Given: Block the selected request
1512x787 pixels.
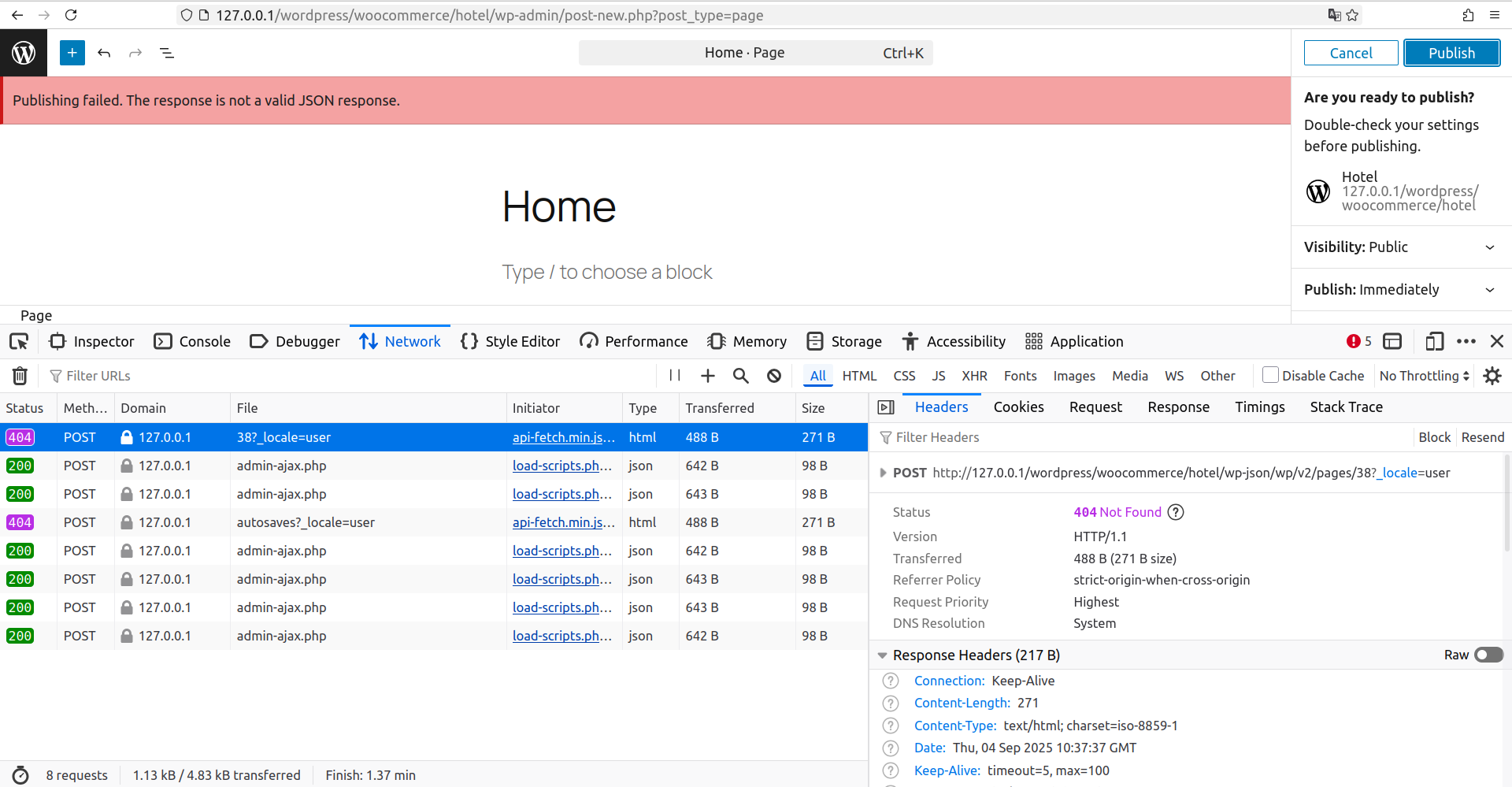Looking at the screenshot, I should pyautogui.click(x=1434, y=437).
